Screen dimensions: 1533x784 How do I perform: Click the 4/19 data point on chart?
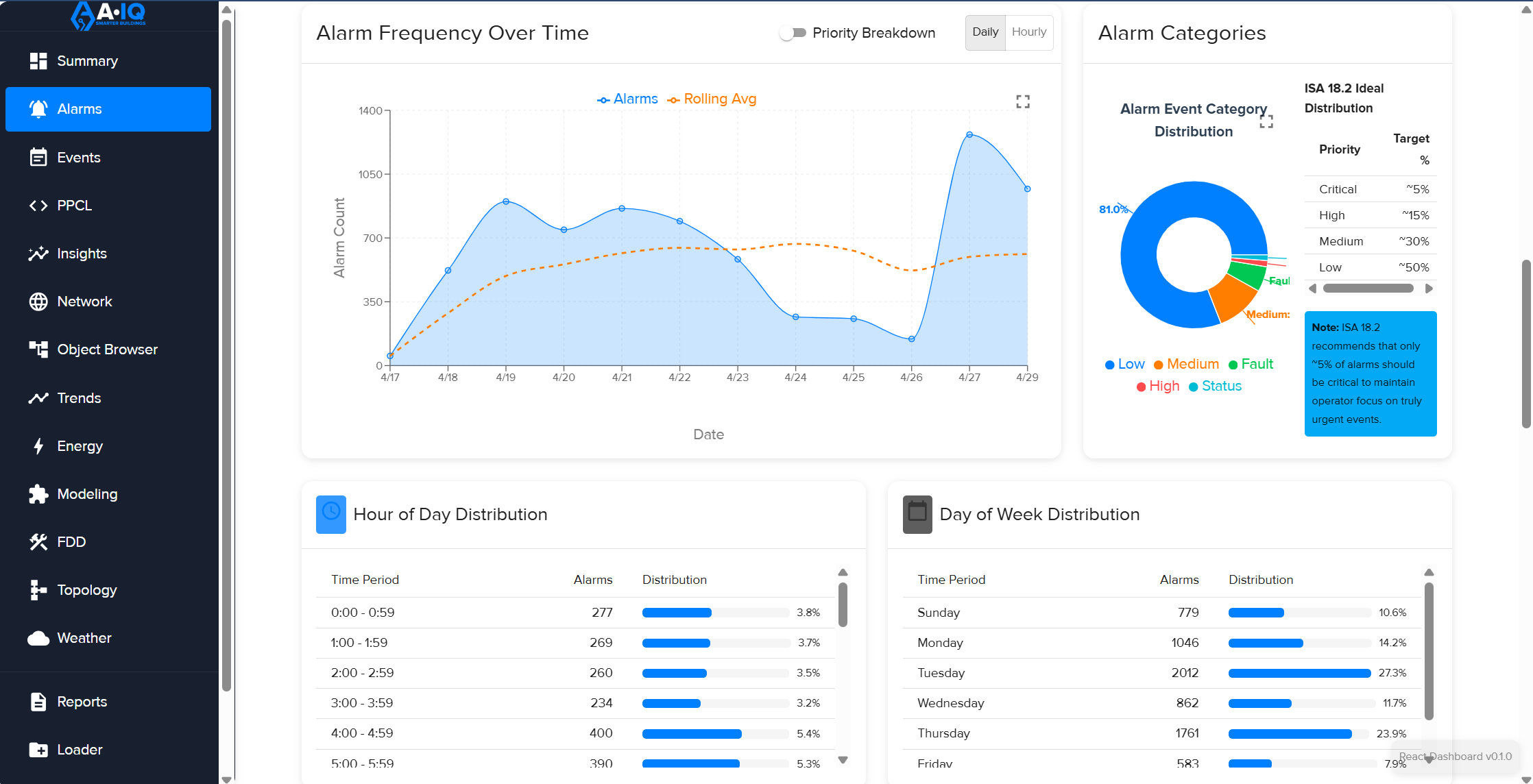(x=506, y=201)
